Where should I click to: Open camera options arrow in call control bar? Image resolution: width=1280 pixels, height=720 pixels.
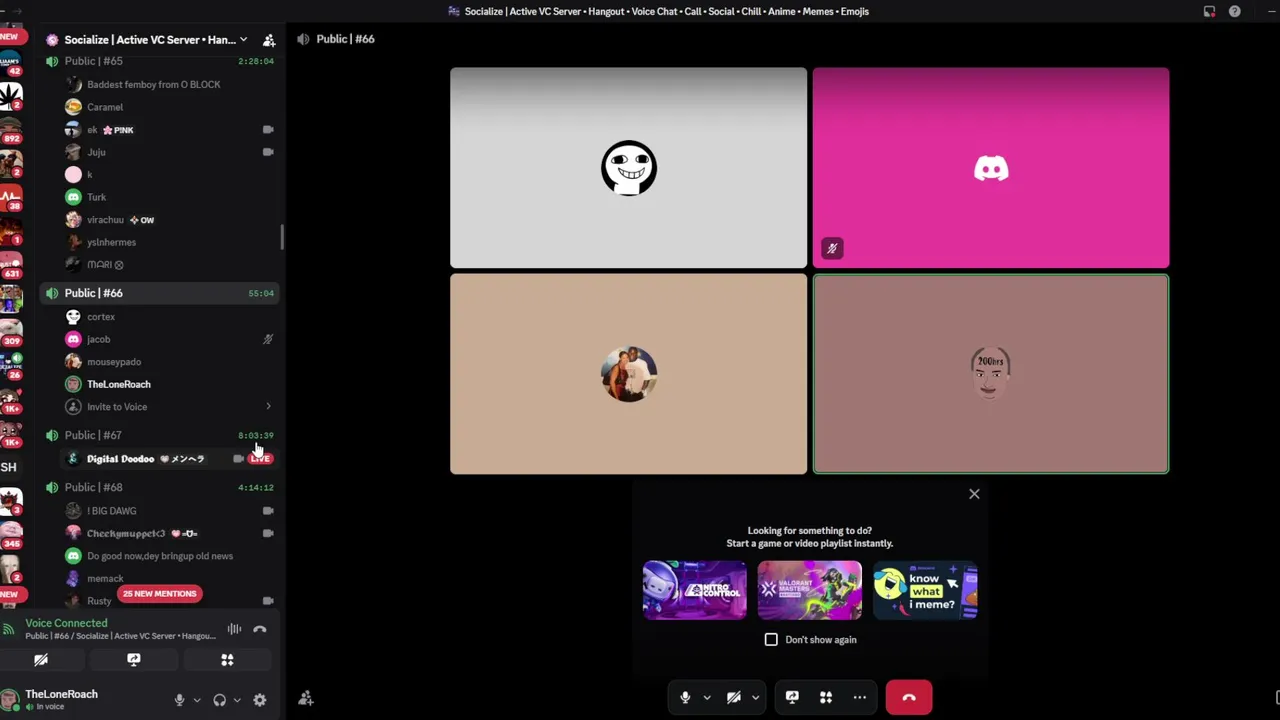point(755,698)
